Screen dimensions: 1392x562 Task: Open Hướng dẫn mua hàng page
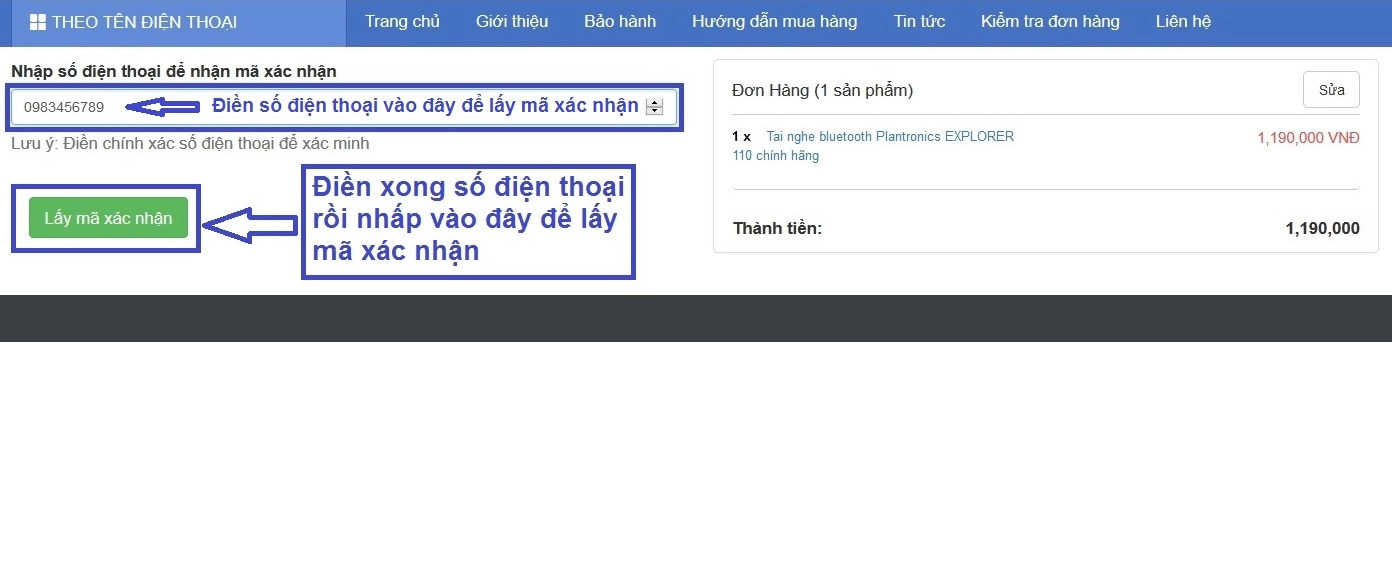774,22
